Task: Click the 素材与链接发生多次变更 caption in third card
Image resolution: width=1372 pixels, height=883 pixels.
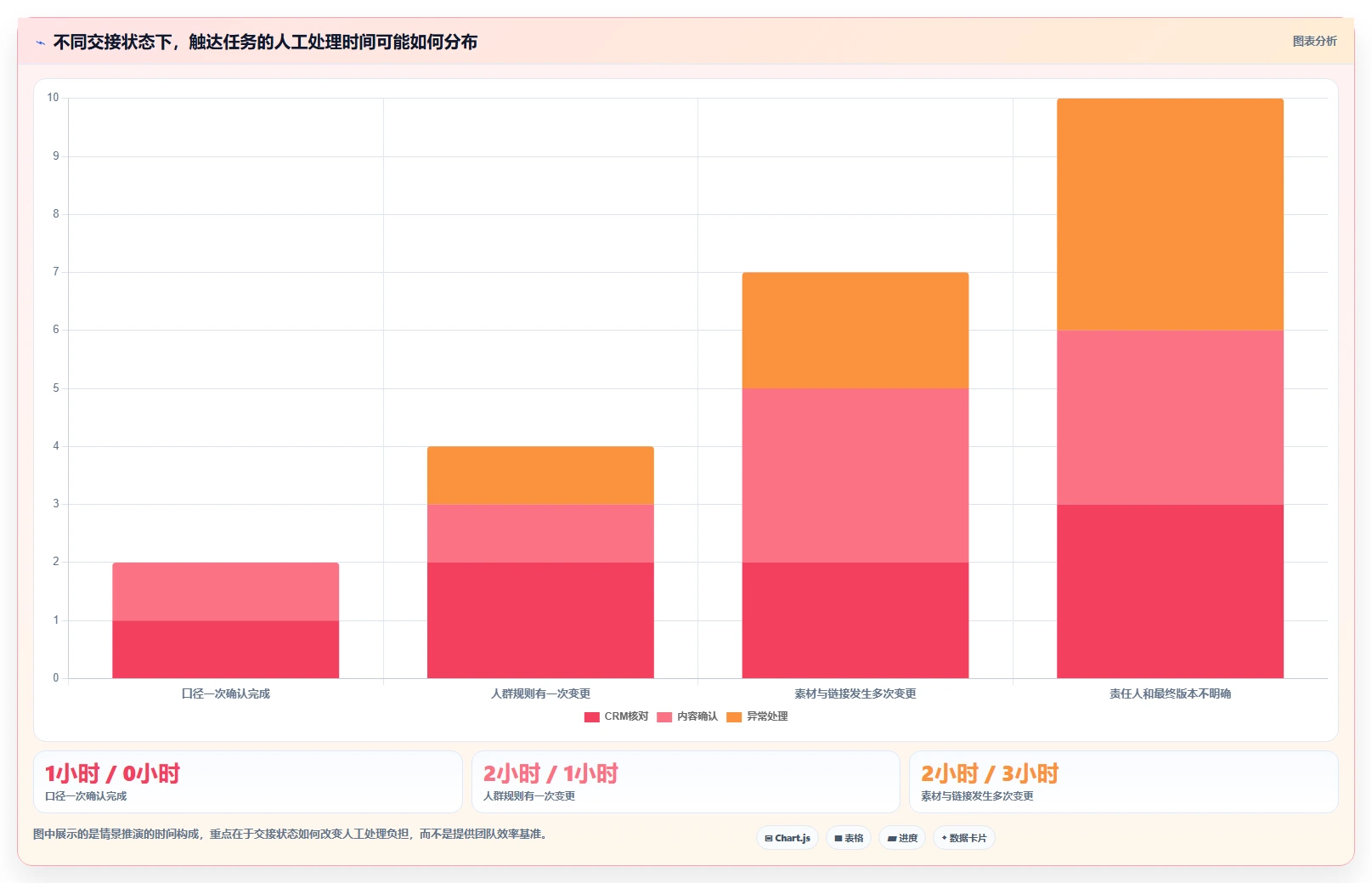Action: (977, 796)
